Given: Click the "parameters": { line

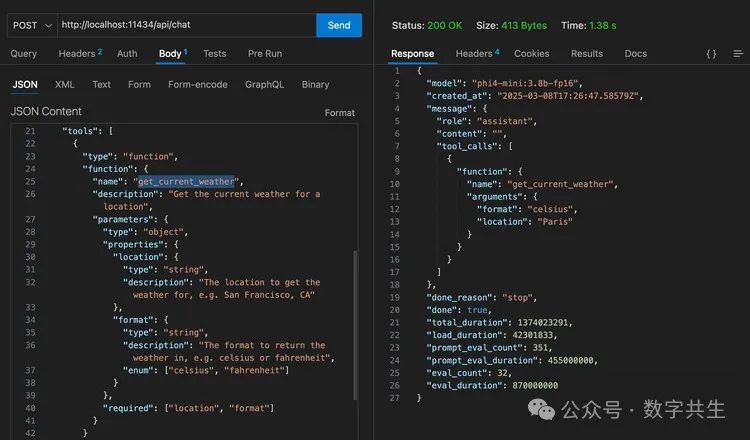Looking at the screenshot, I should point(131,220).
